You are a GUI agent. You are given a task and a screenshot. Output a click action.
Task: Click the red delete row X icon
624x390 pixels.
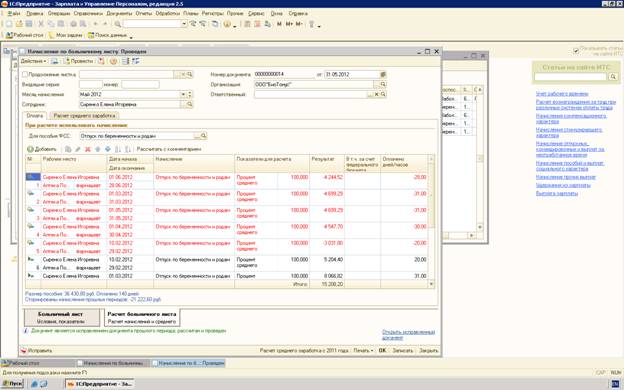pos(88,149)
